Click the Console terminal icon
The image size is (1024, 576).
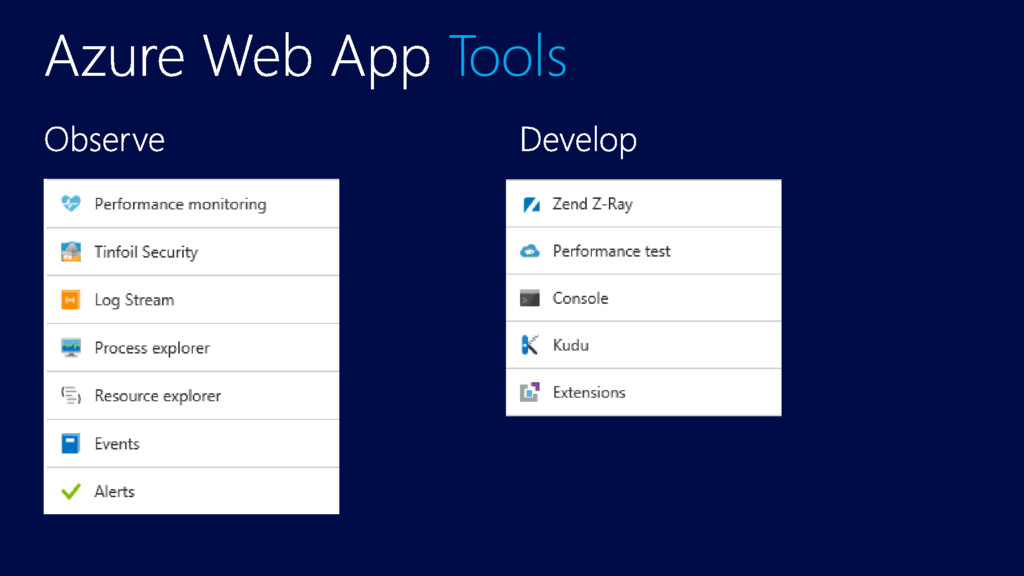click(x=530, y=298)
